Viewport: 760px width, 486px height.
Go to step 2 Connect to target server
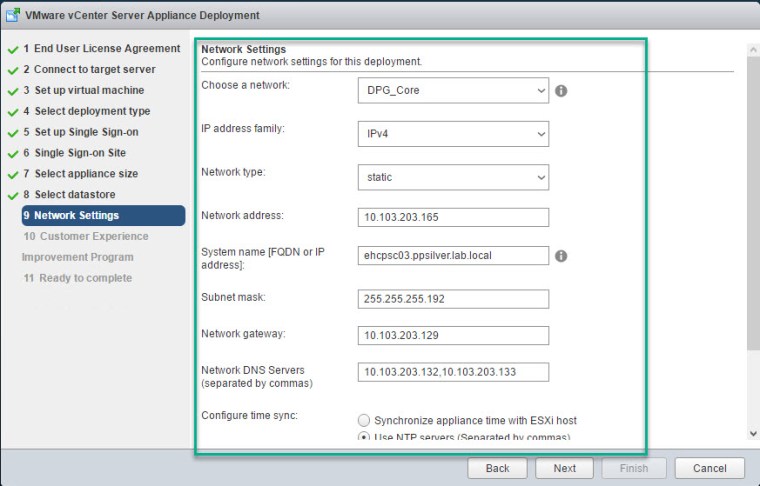pos(90,69)
